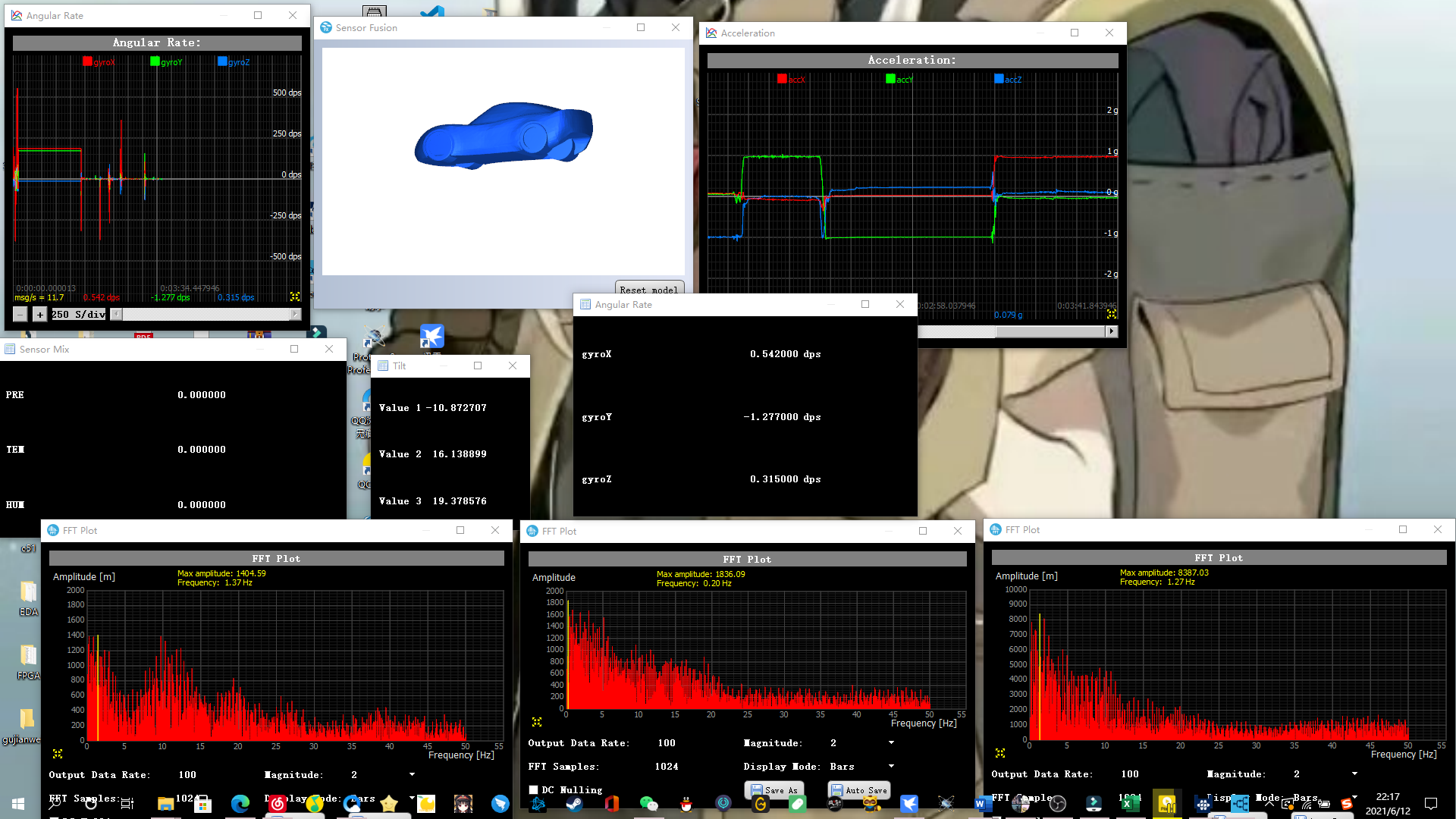Image resolution: width=1456 pixels, height=819 pixels.
Task: Click Tilt Value 3 19.378576
Action: 433,501
